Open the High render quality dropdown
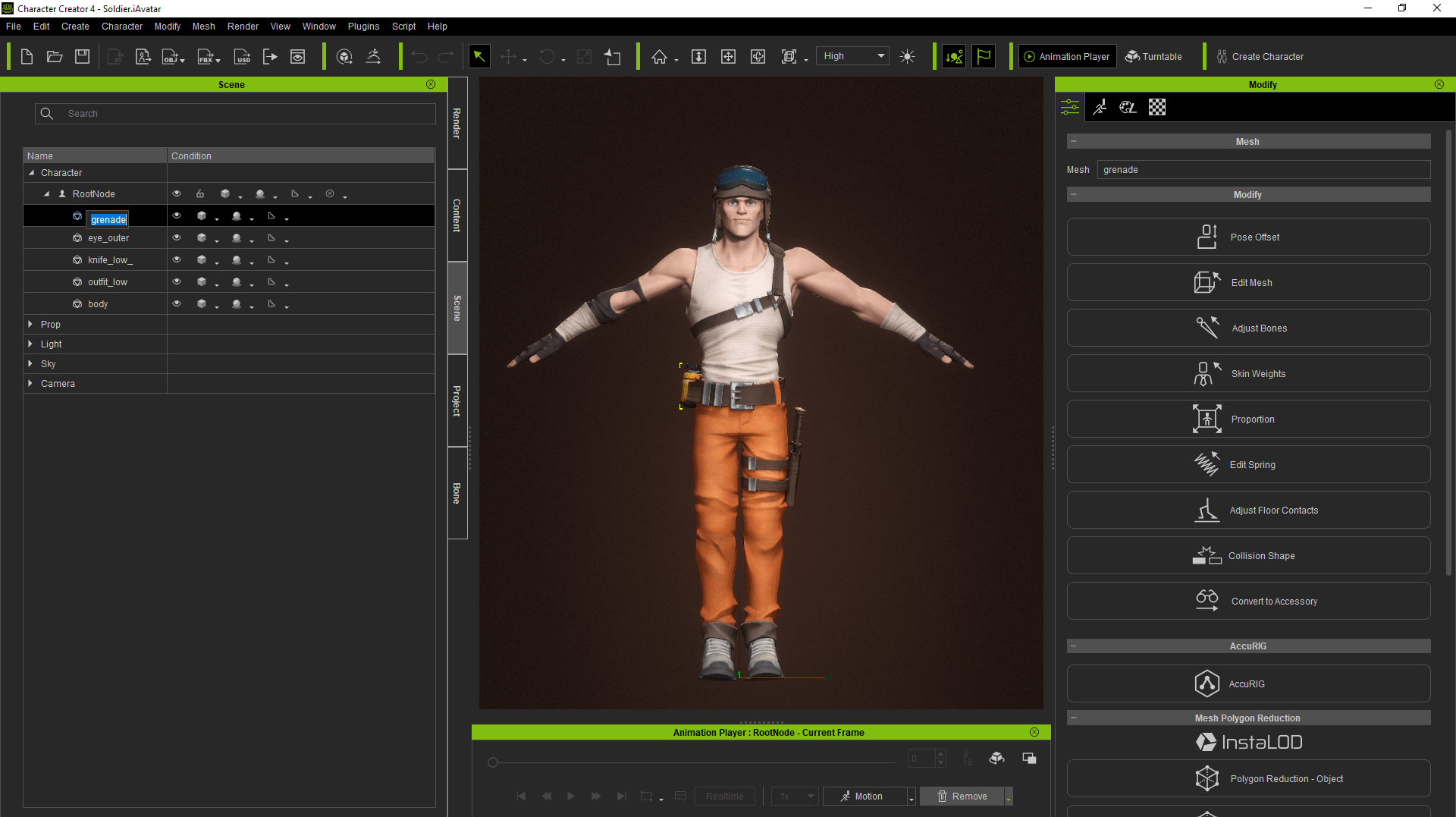The height and width of the screenshot is (817, 1456). click(853, 56)
